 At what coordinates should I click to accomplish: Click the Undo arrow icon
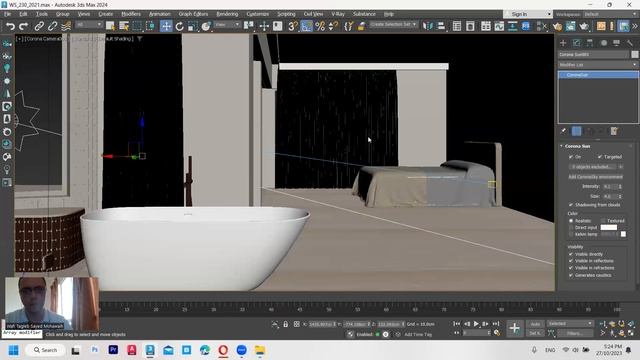pyautogui.click(x=10, y=26)
